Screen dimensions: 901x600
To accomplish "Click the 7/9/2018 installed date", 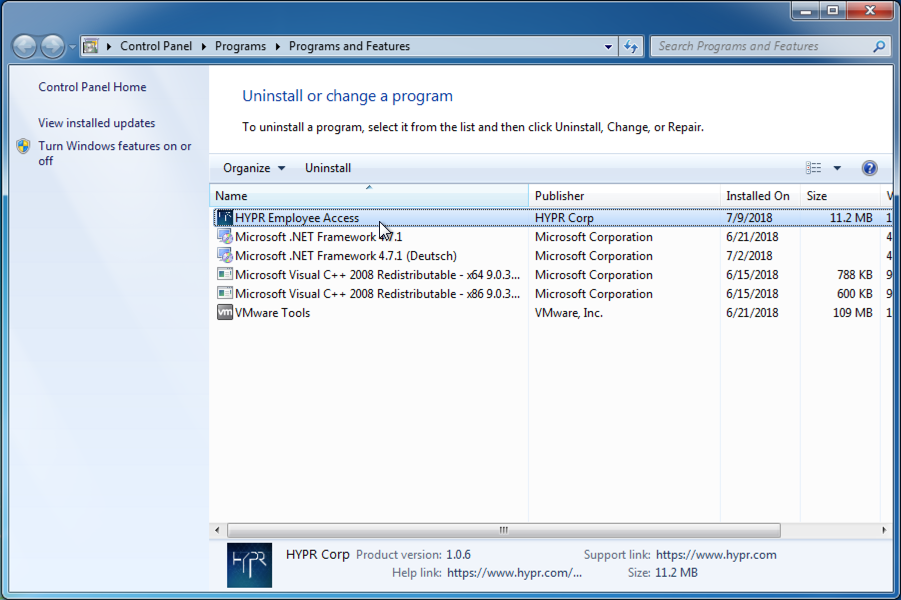I will [749, 218].
